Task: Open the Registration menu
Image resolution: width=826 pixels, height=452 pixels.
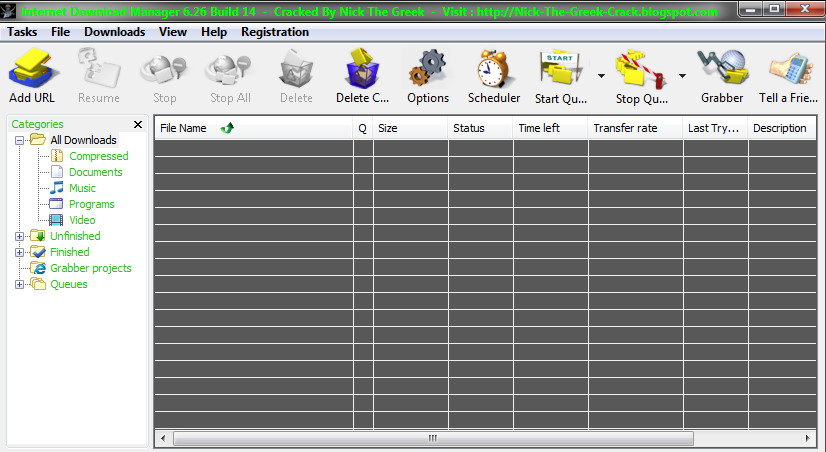Action: [275, 32]
